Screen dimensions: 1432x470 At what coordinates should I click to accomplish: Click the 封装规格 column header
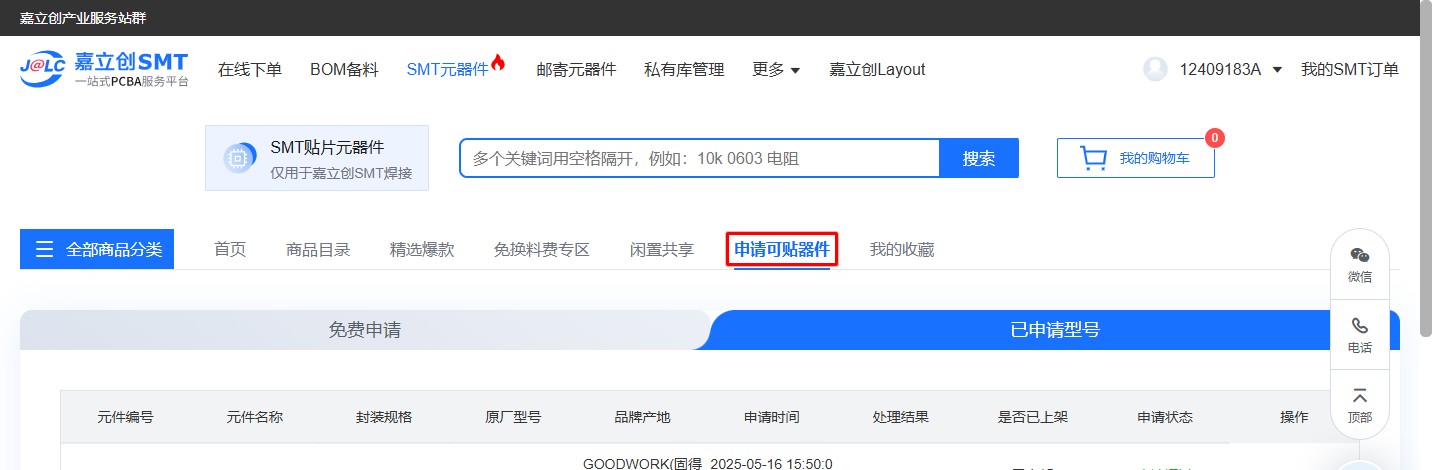pos(384,417)
